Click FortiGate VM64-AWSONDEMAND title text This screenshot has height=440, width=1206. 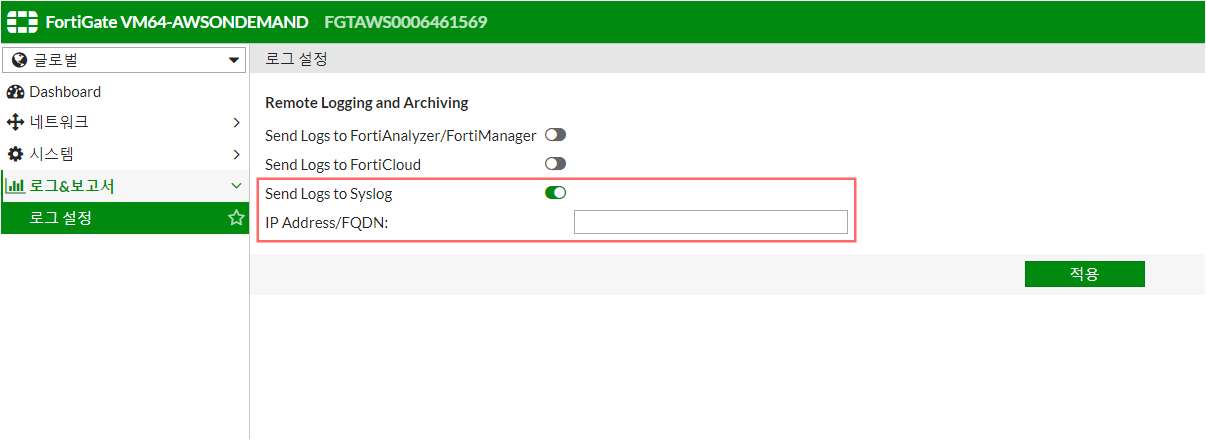(x=178, y=21)
